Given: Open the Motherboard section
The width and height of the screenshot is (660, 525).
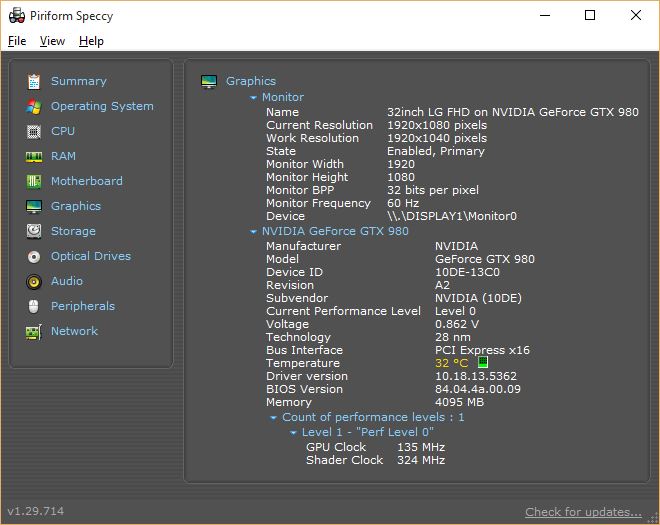Looking at the screenshot, I should pyautogui.click(x=87, y=181).
